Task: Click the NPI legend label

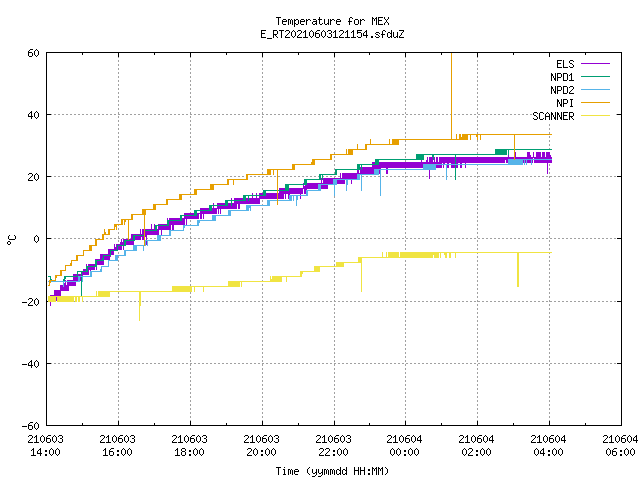Action: (565, 103)
